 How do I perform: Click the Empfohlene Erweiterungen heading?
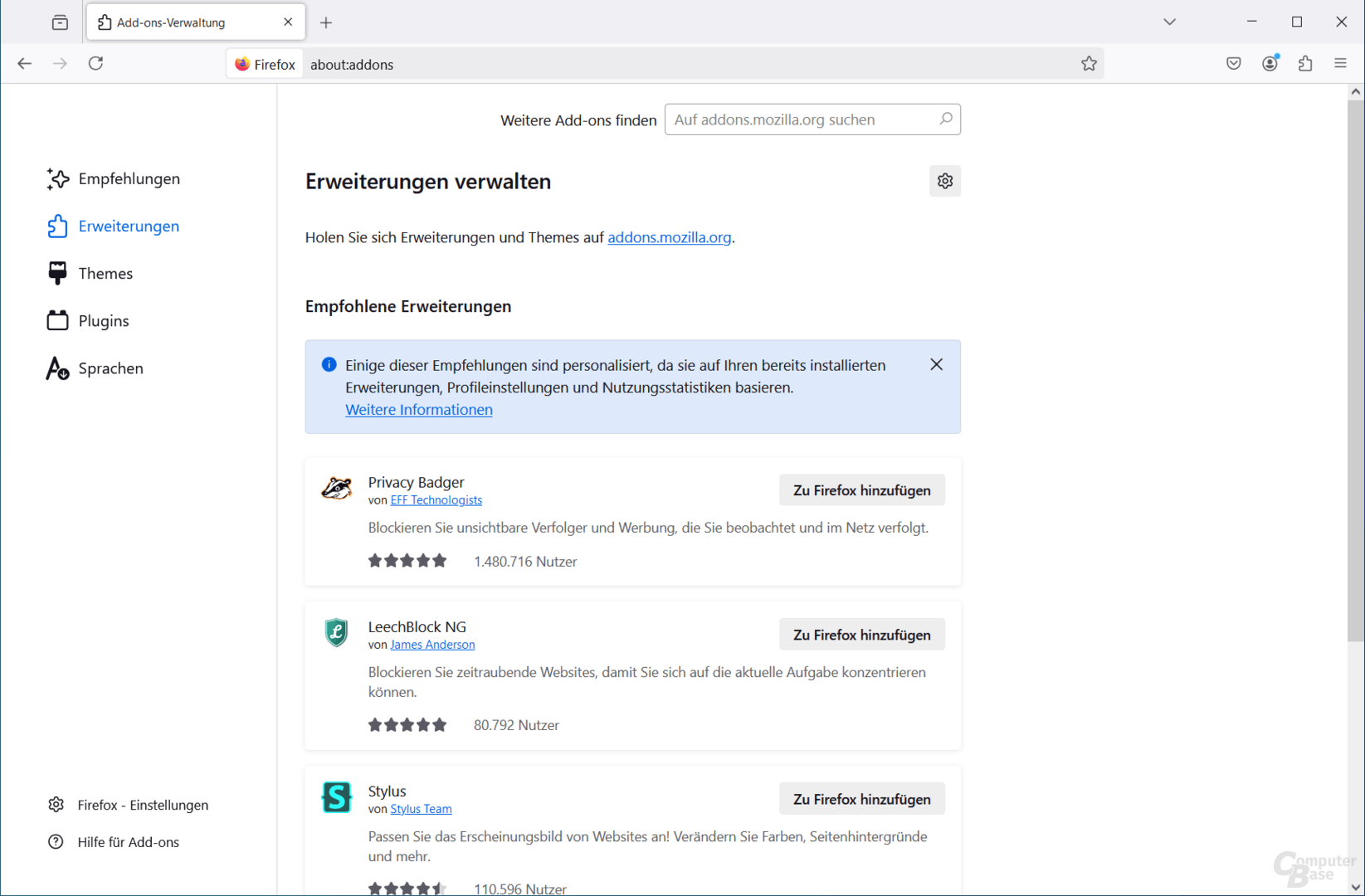pos(408,306)
